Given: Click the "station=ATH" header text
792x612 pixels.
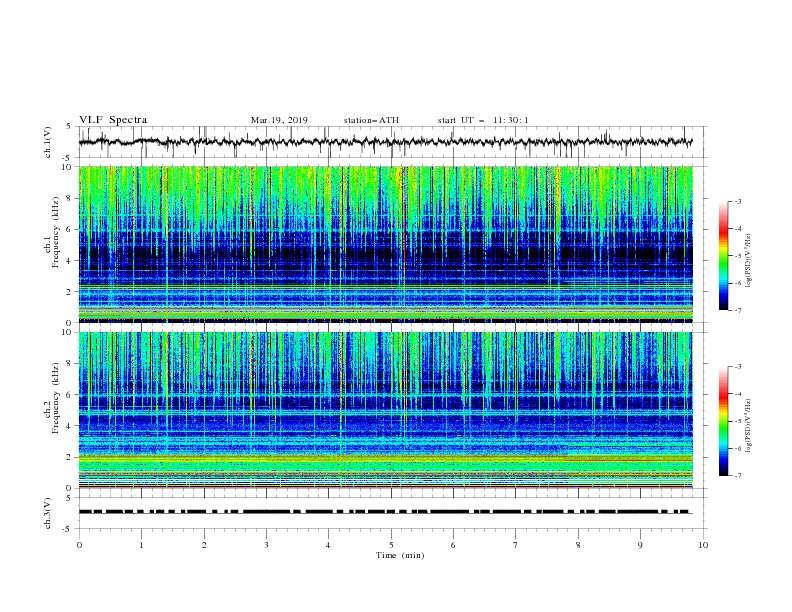Looking at the screenshot, I should (371, 120).
